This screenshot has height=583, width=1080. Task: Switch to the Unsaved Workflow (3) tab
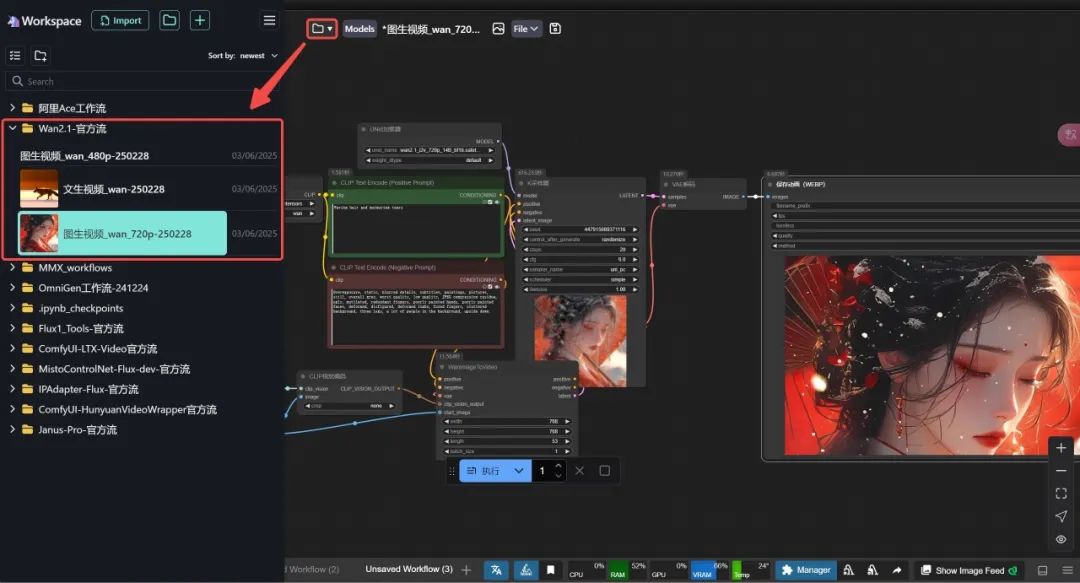tap(408, 569)
